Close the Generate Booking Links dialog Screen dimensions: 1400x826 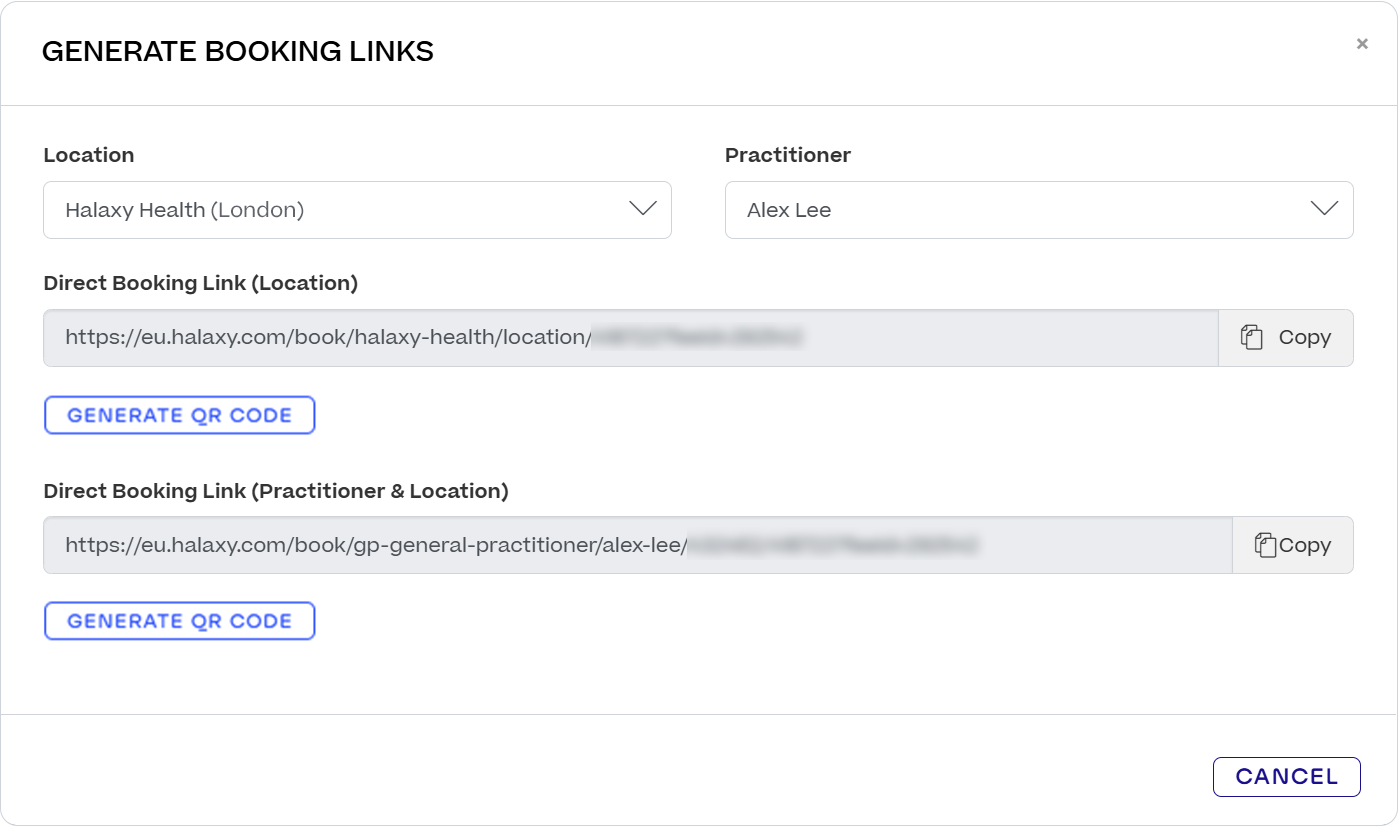pyautogui.click(x=1362, y=44)
